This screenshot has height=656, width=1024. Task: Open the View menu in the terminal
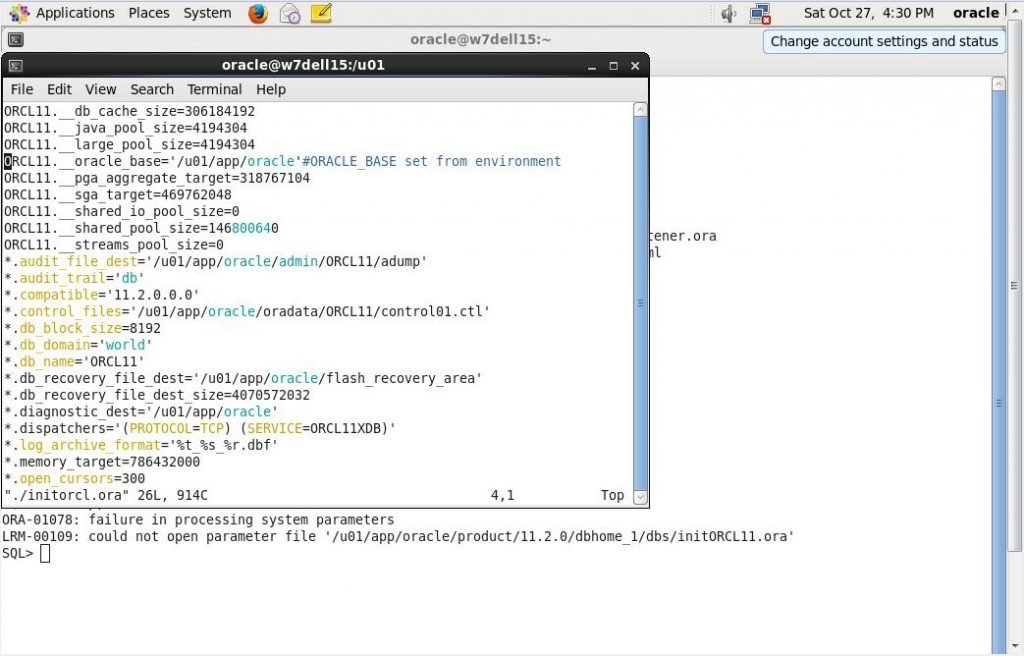coord(100,89)
